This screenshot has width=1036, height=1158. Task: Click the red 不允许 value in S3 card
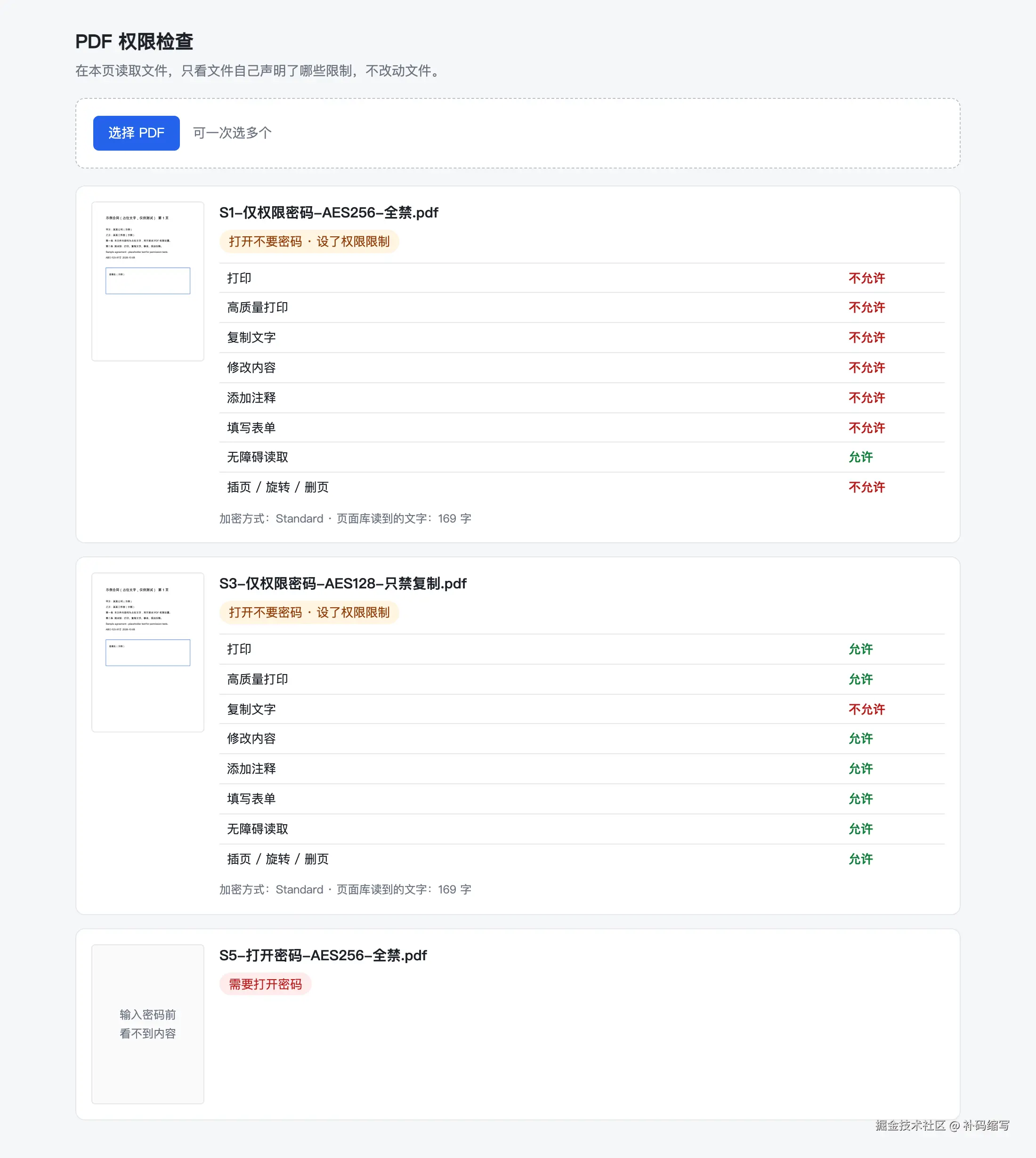[867, 709]
